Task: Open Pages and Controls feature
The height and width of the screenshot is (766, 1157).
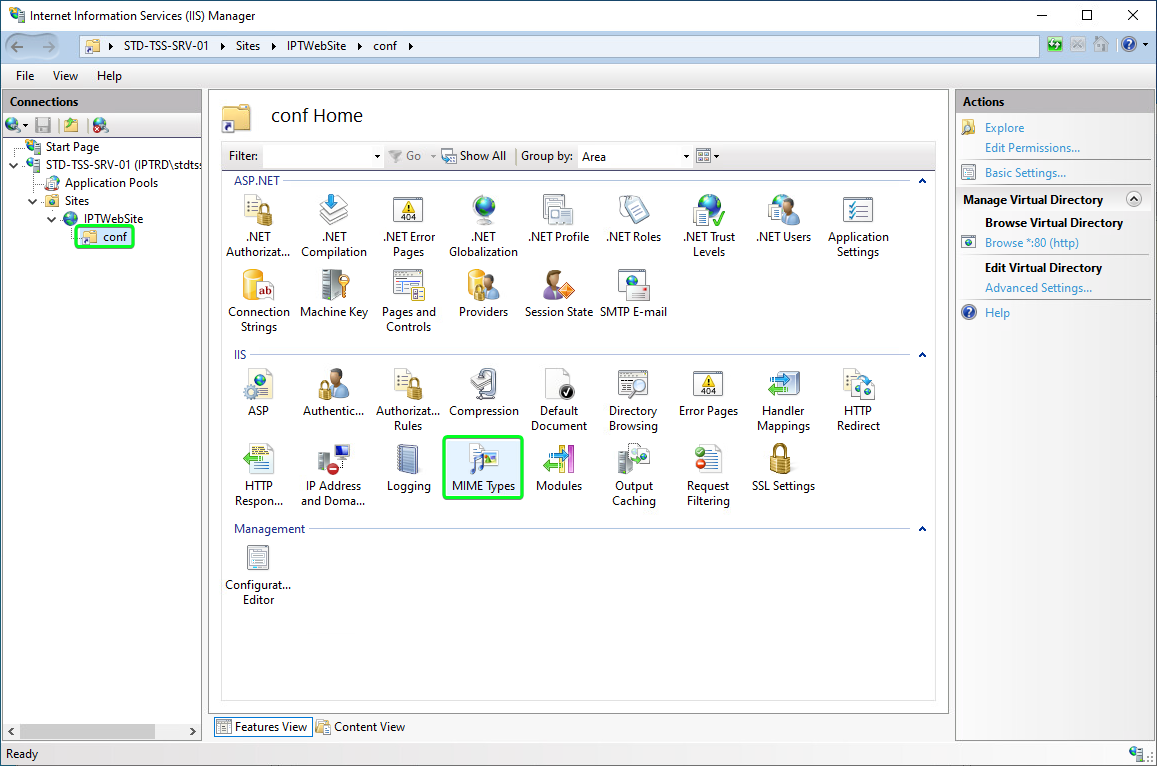Action: coord(408,301)
